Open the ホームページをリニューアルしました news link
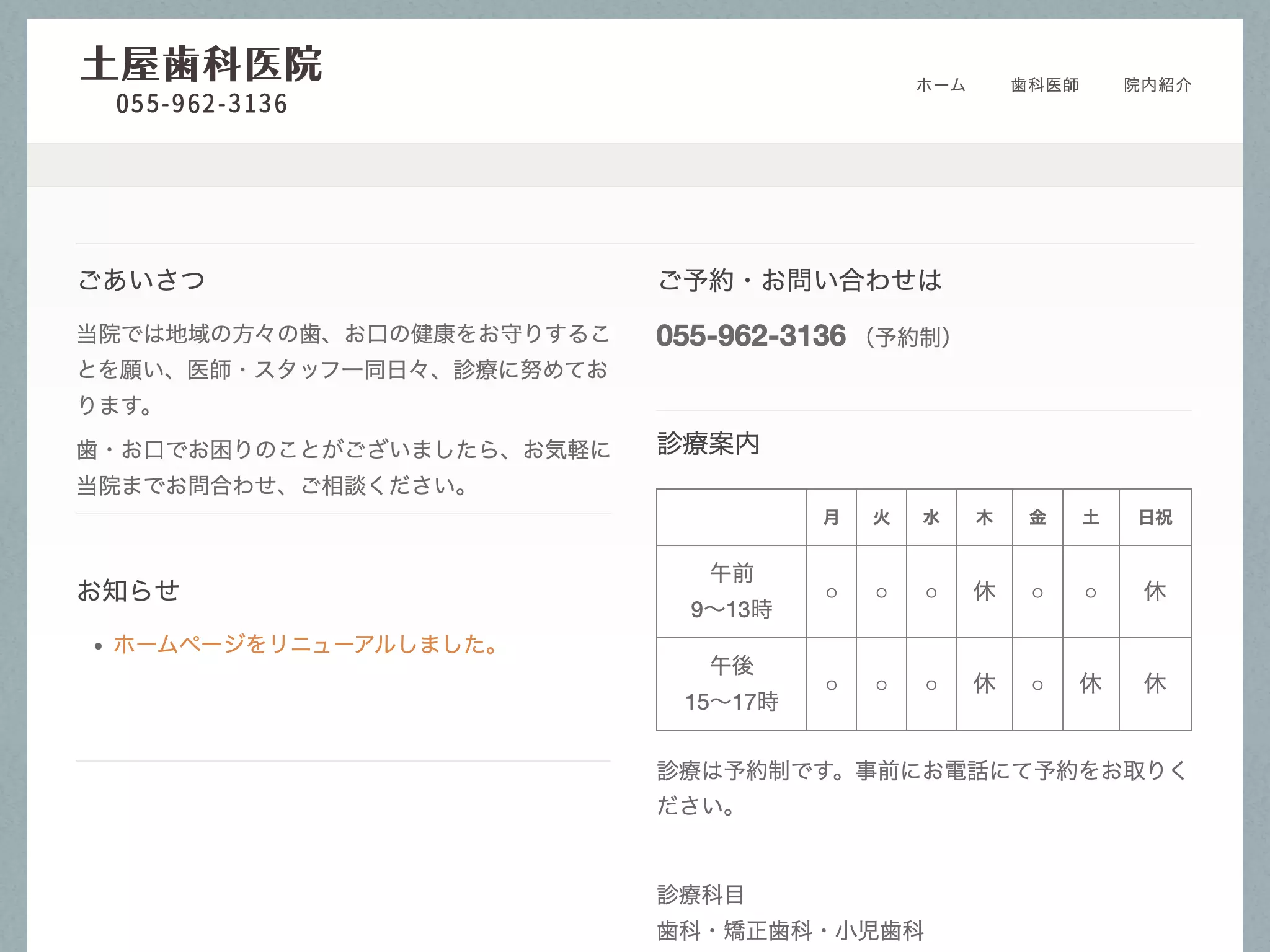 [x=305, y=644]
